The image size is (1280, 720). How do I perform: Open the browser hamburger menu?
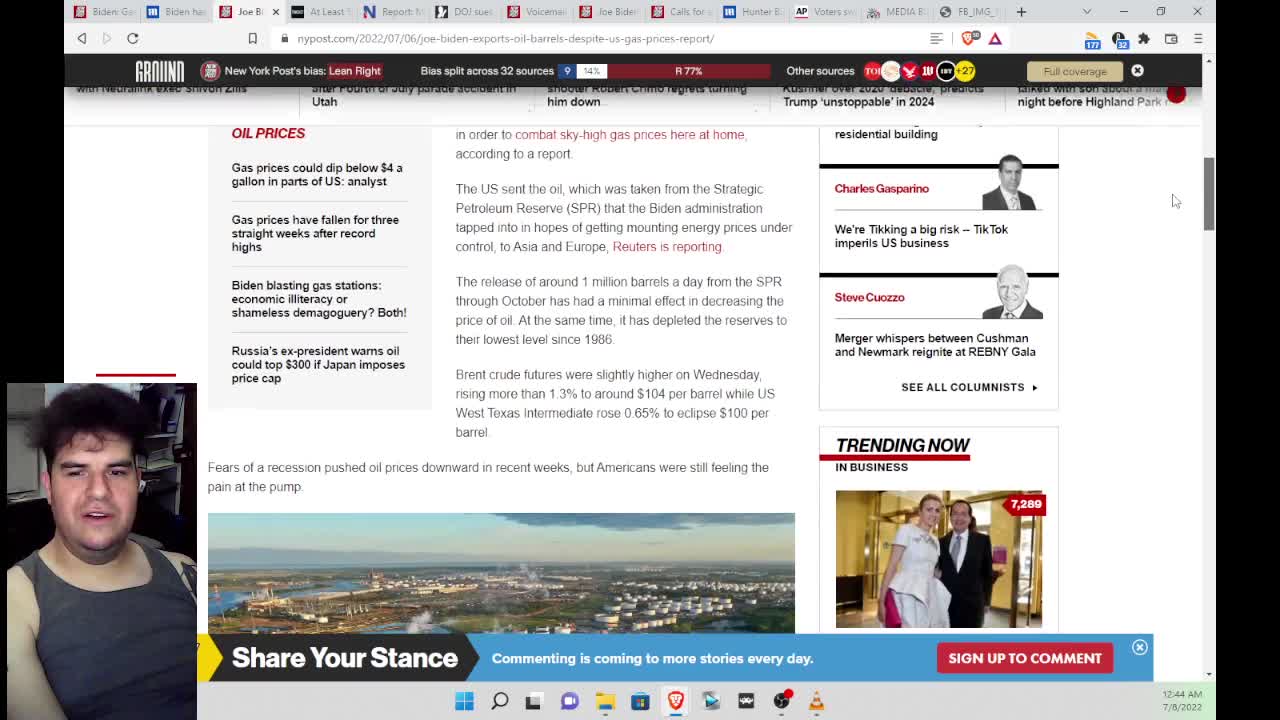tap(1198, 38)
